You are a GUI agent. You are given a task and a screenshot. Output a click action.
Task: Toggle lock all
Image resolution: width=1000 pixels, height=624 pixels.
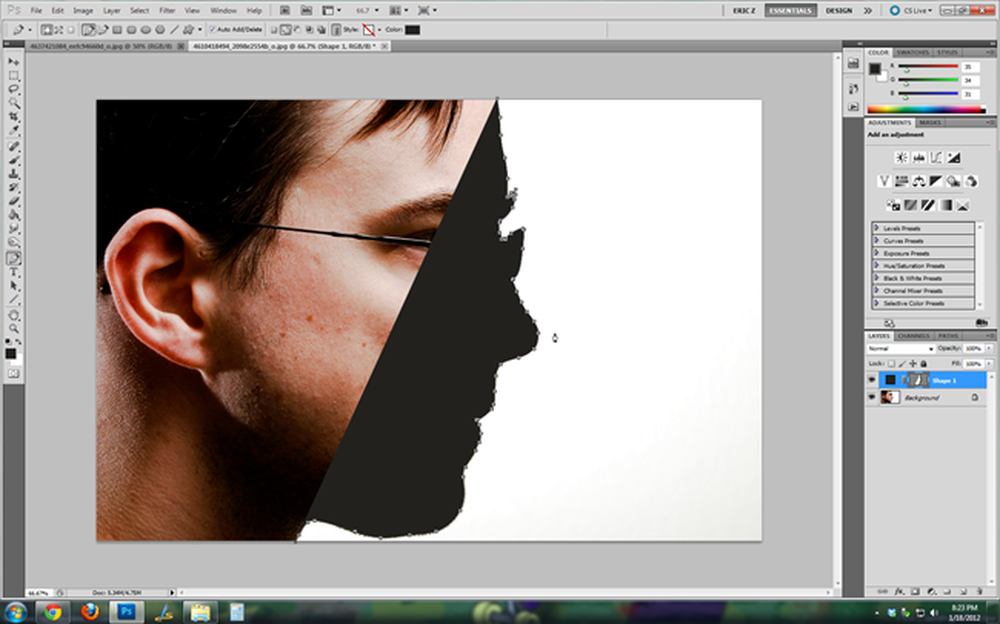[x=923, y=363]
